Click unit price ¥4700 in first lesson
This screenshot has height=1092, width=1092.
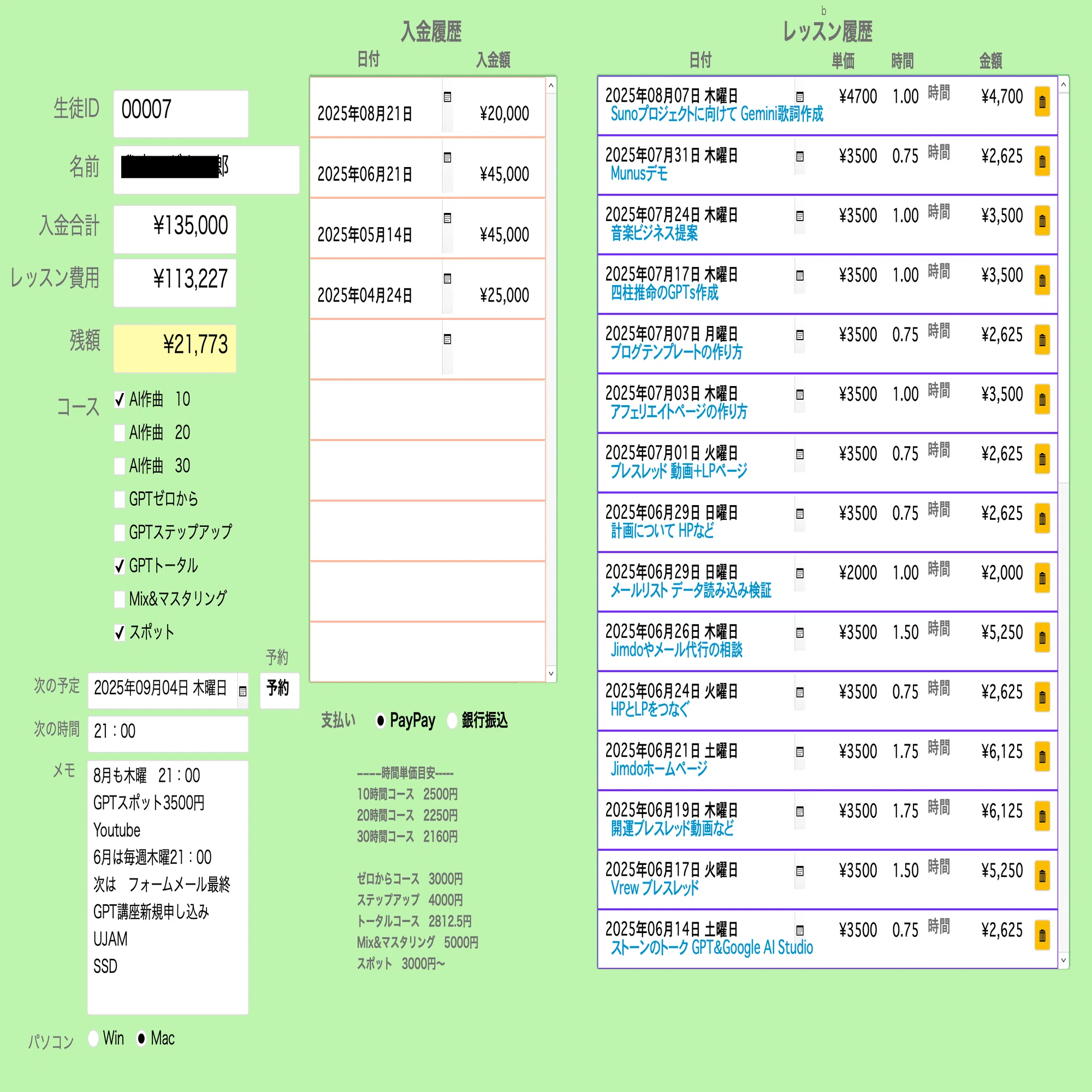click(x=858, y=97)
